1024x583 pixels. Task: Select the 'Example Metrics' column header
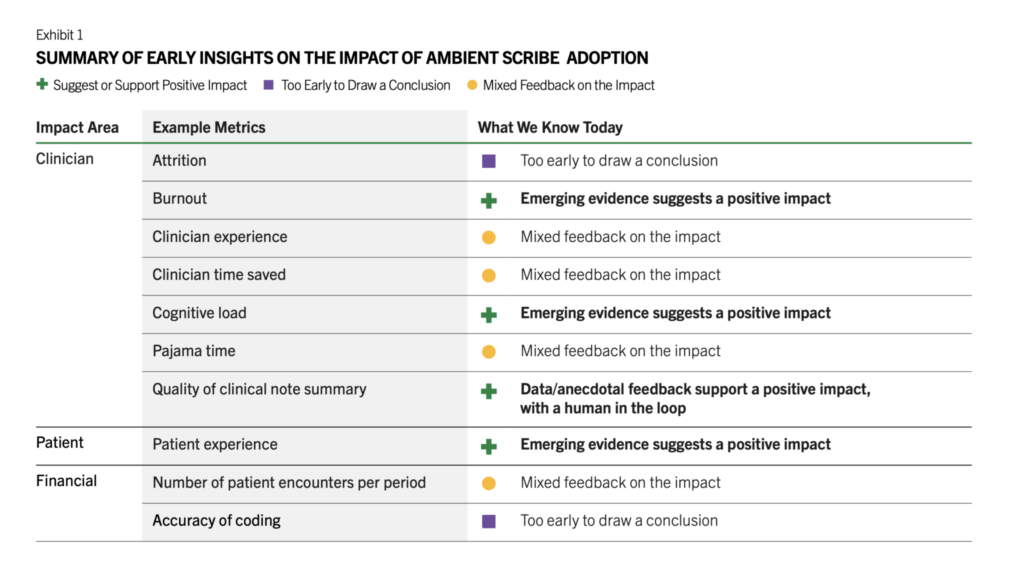tap(209, 128)
